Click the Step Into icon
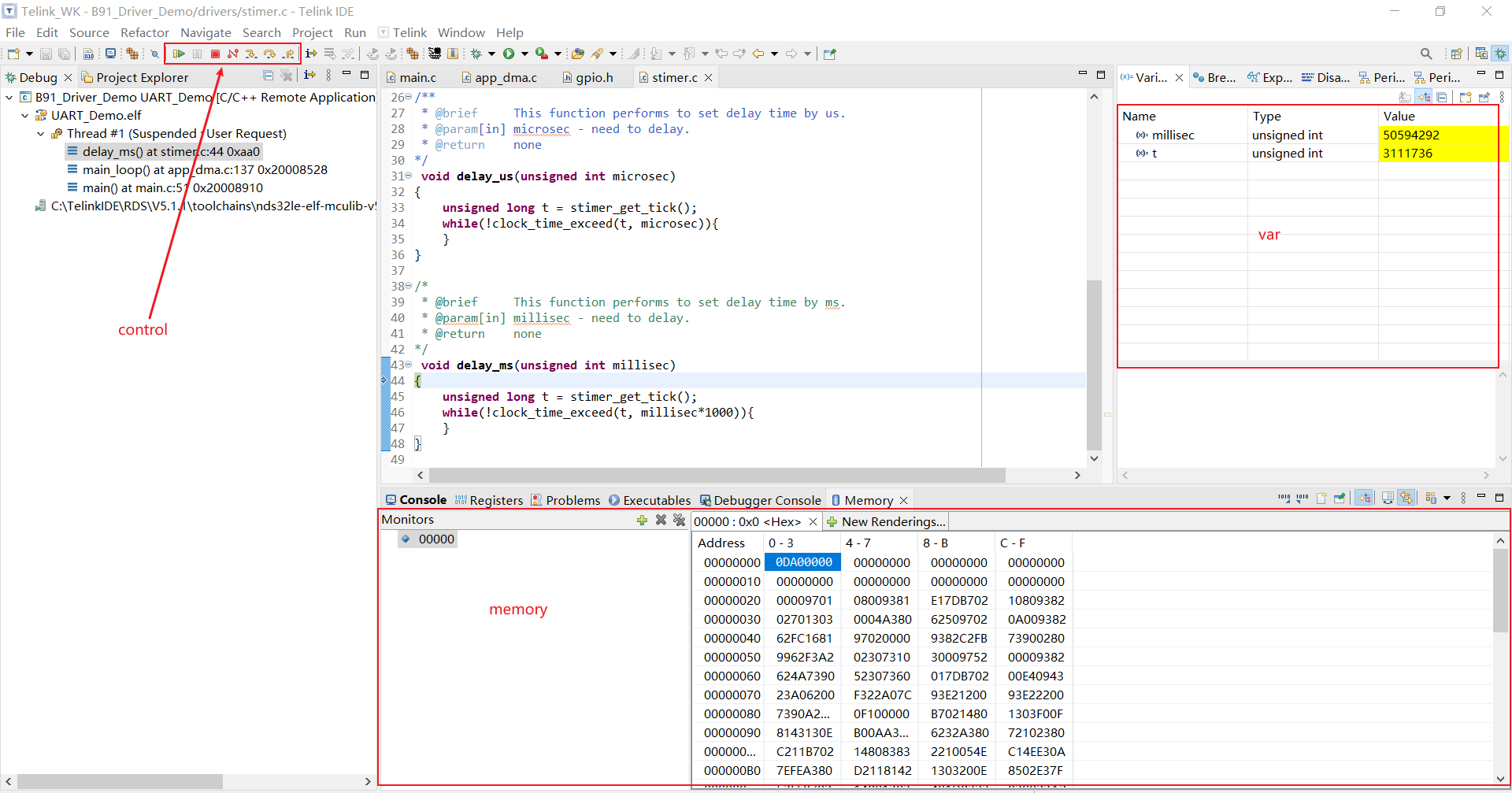This screenshot has height=793, width=1512. [251, 54]
